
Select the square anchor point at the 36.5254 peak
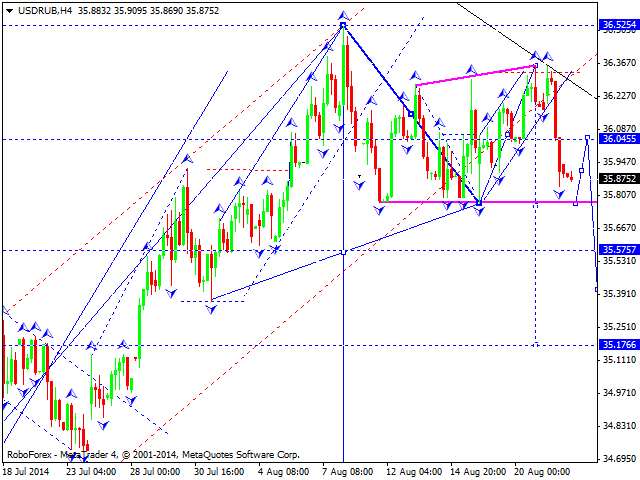343,26
